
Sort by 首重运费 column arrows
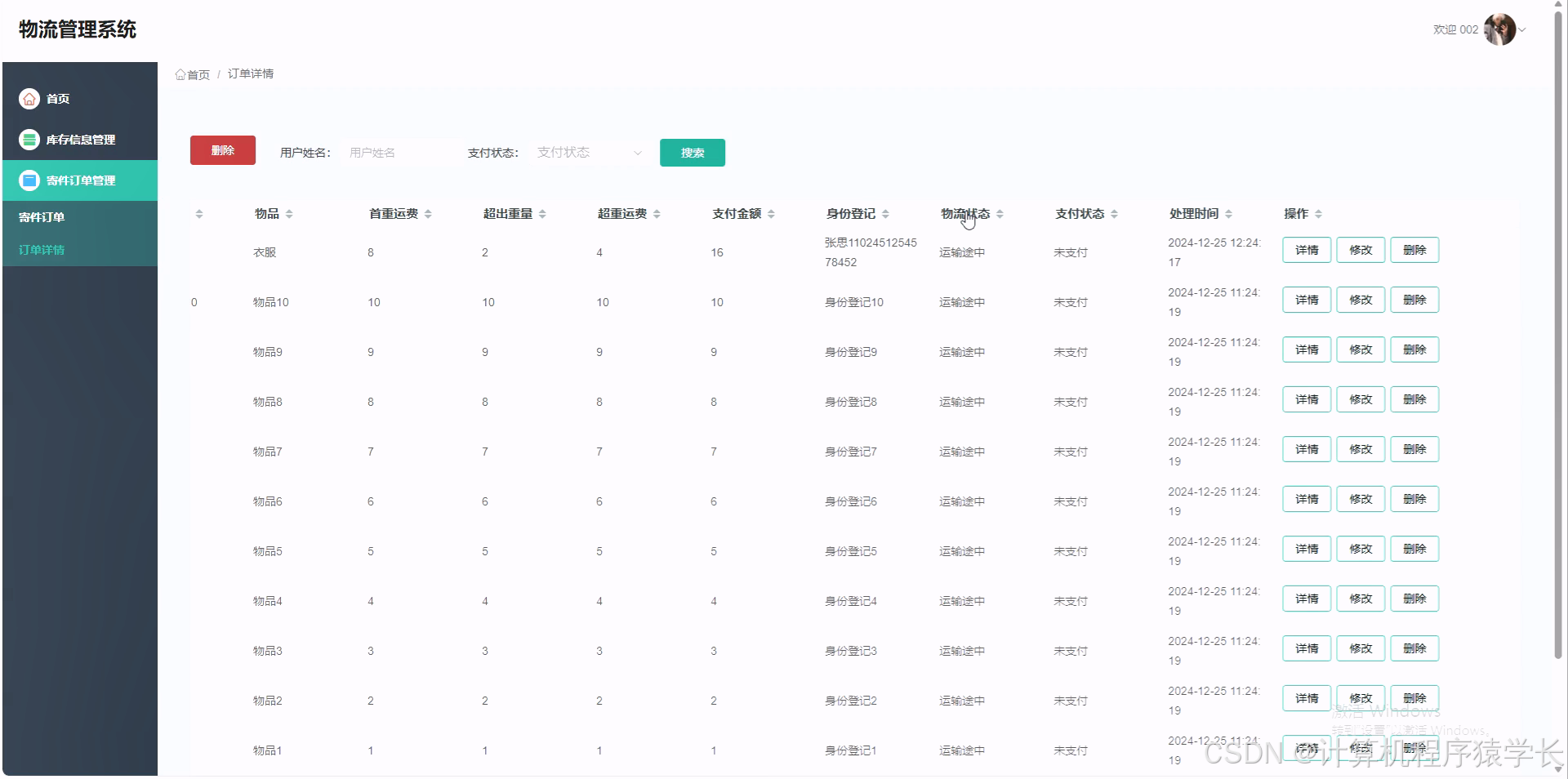pos(428,214)
